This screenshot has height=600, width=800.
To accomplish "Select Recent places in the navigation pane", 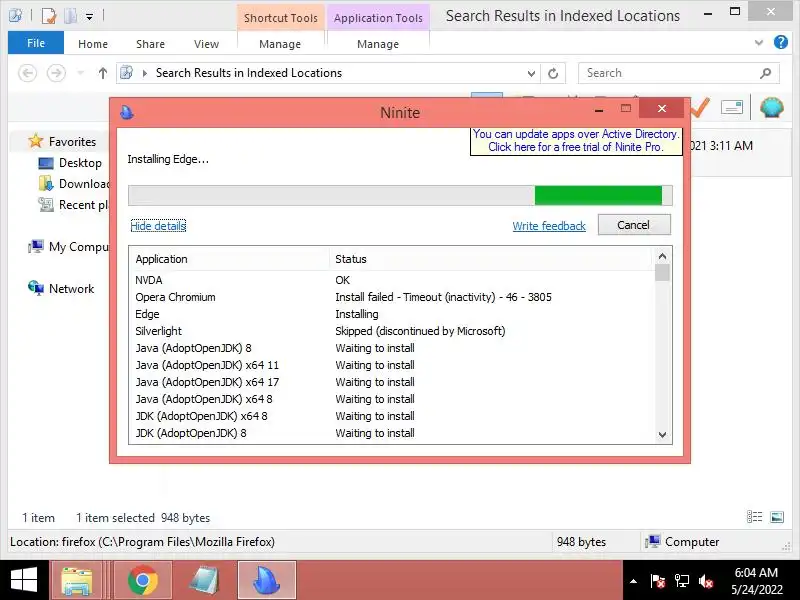I will tap(73, 205).
